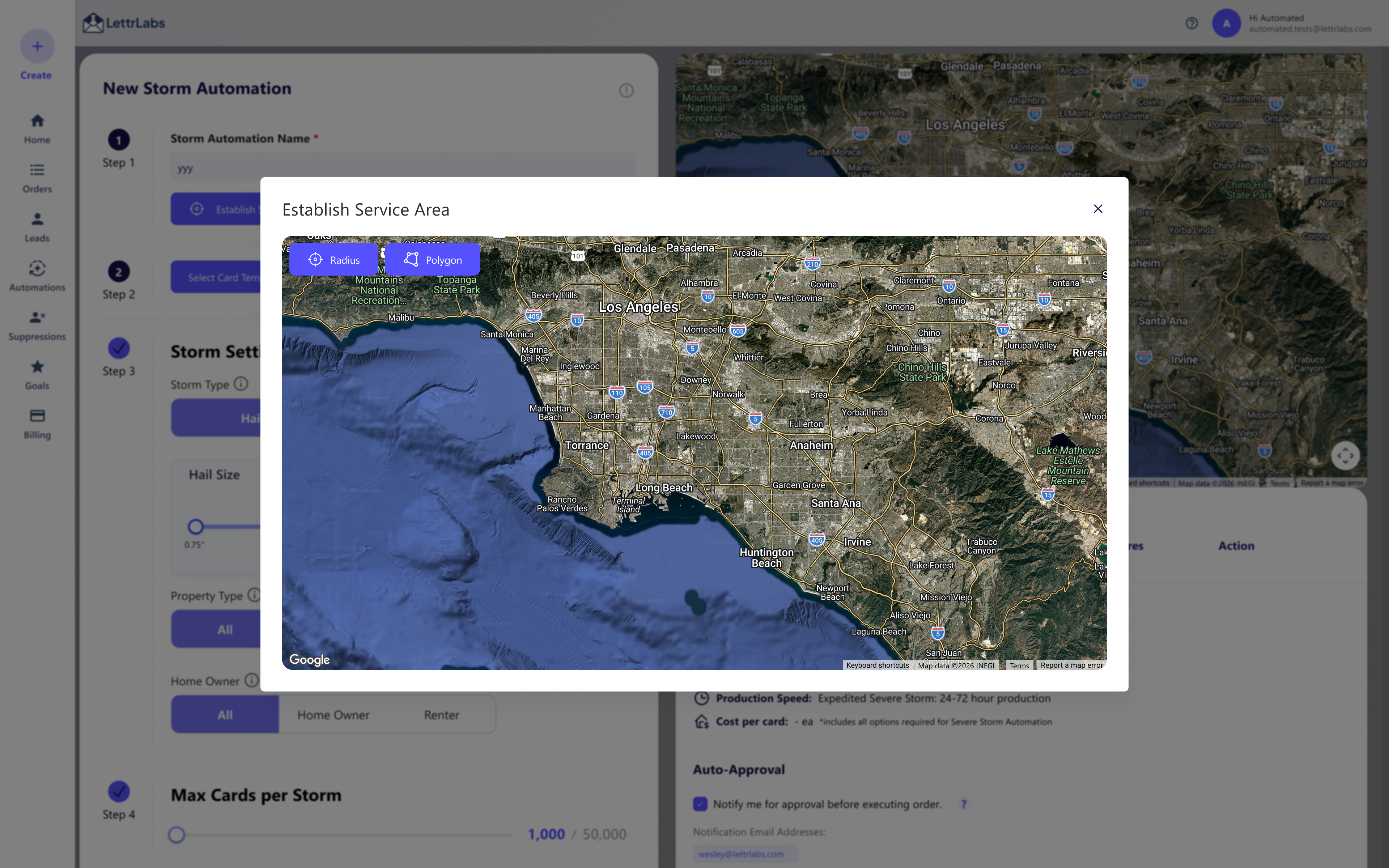Viewport: 1389px width, 868px height.
Task: Open Billing in the sidebar
Action: 37,424
